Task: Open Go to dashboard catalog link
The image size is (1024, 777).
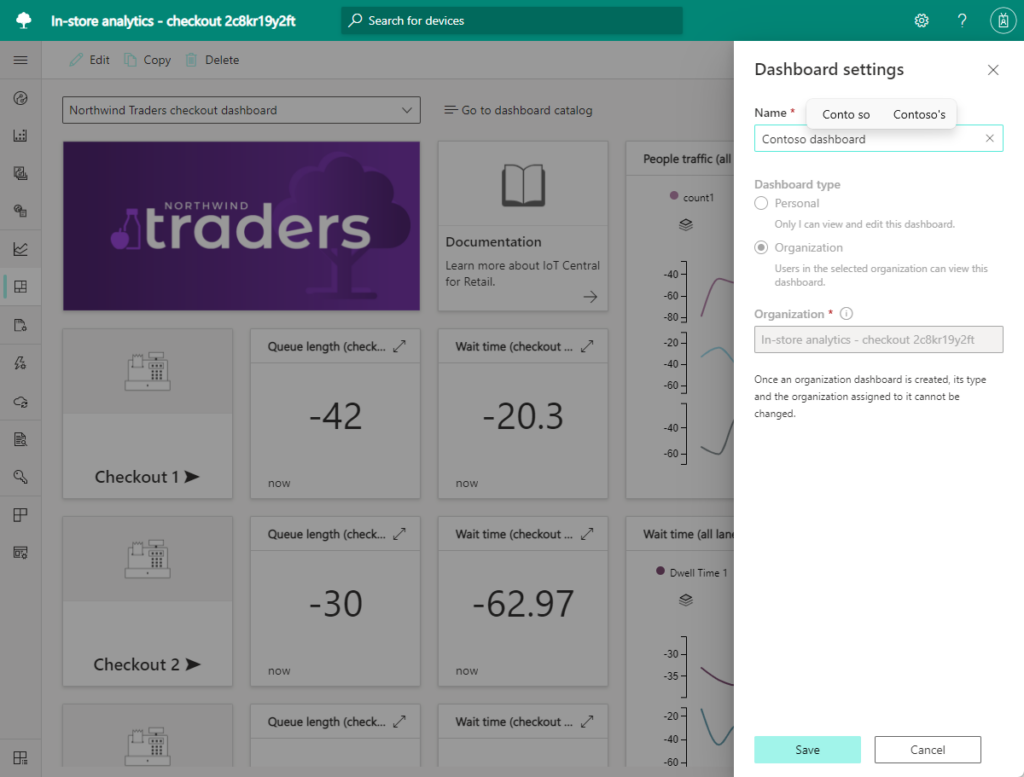Action: pos(517,110)
